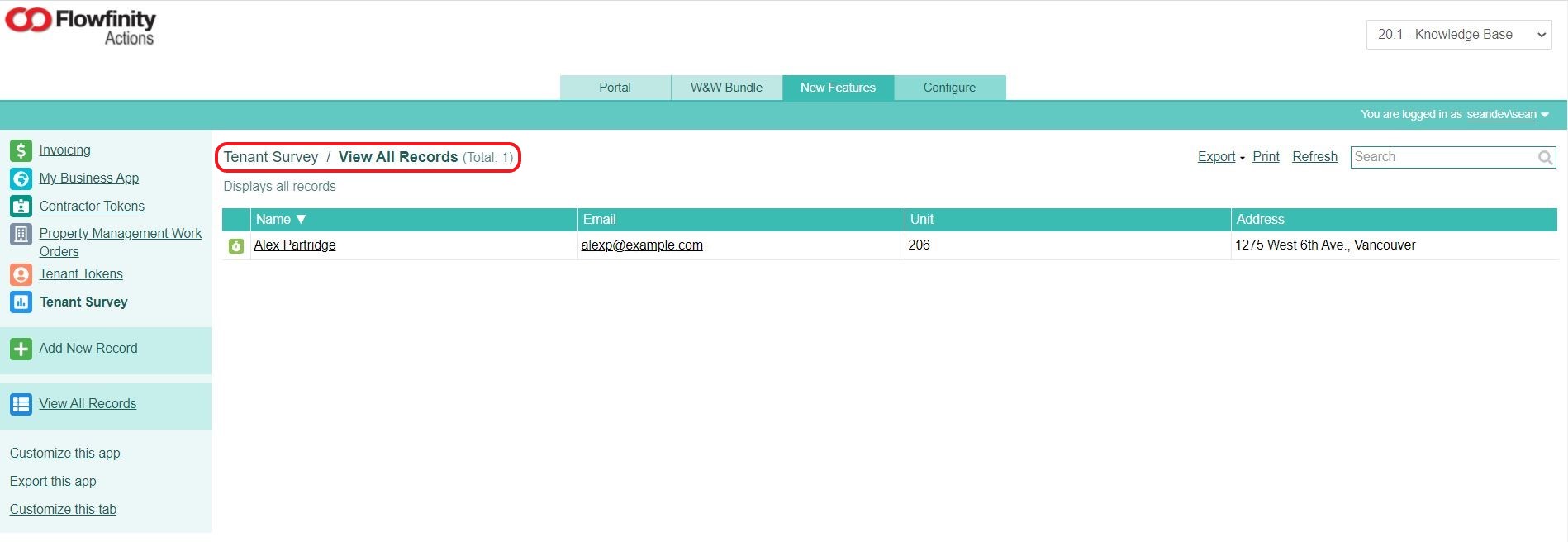Image resolution: width=1568 pixels, height=542 pixels.
Task: Click the green plus Add New Record icon
Action: tap(21, 349)
